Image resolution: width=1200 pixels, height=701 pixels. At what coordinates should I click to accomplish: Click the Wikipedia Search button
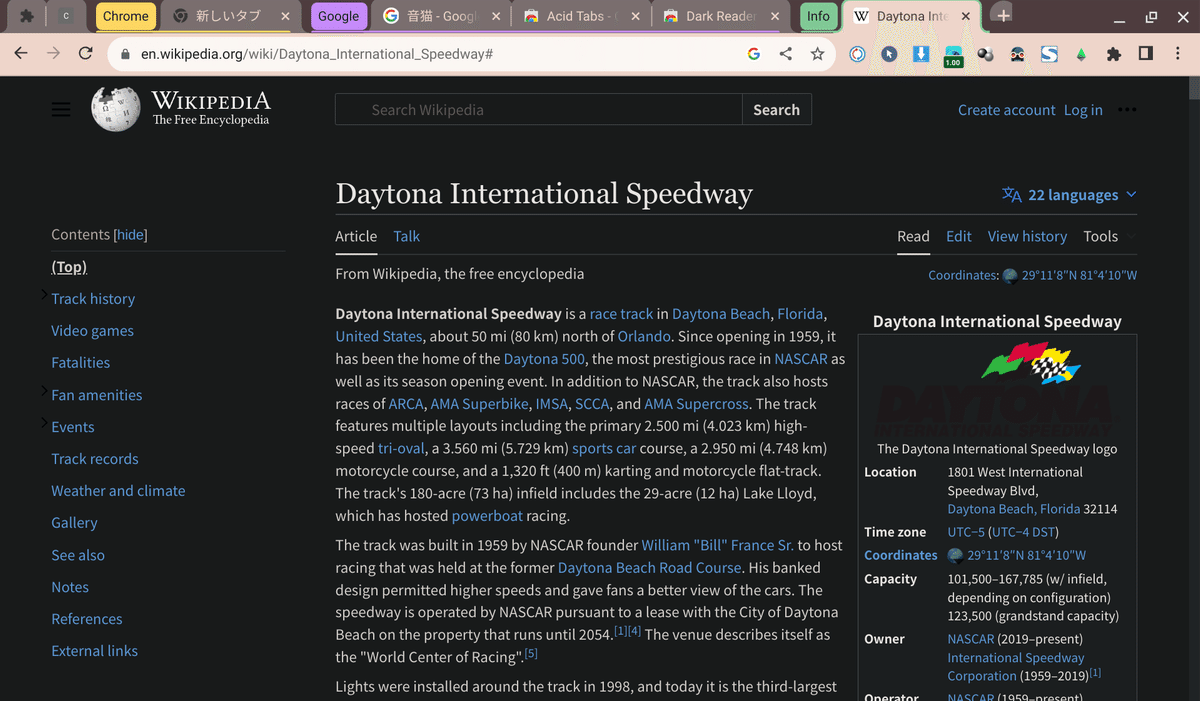[x=777, y=110]
